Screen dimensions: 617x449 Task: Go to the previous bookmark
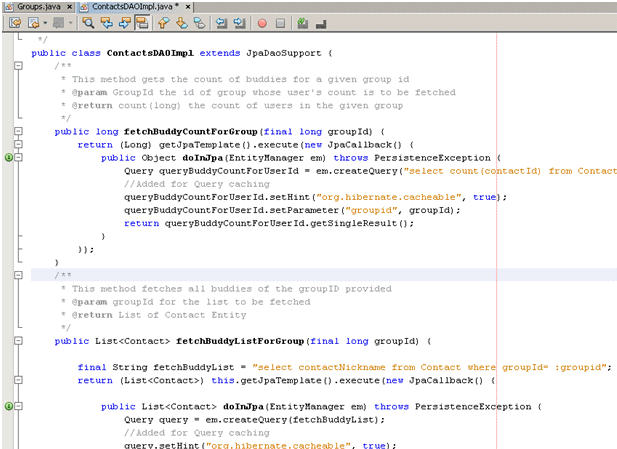coord(164,23)
